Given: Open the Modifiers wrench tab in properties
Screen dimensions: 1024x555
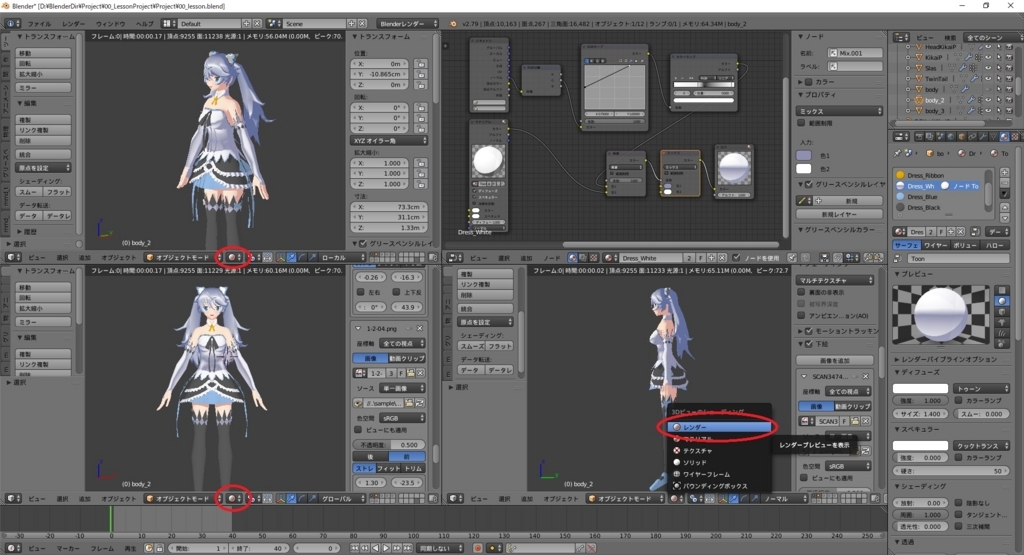Looking at the screenshot, I should point(984,136).
